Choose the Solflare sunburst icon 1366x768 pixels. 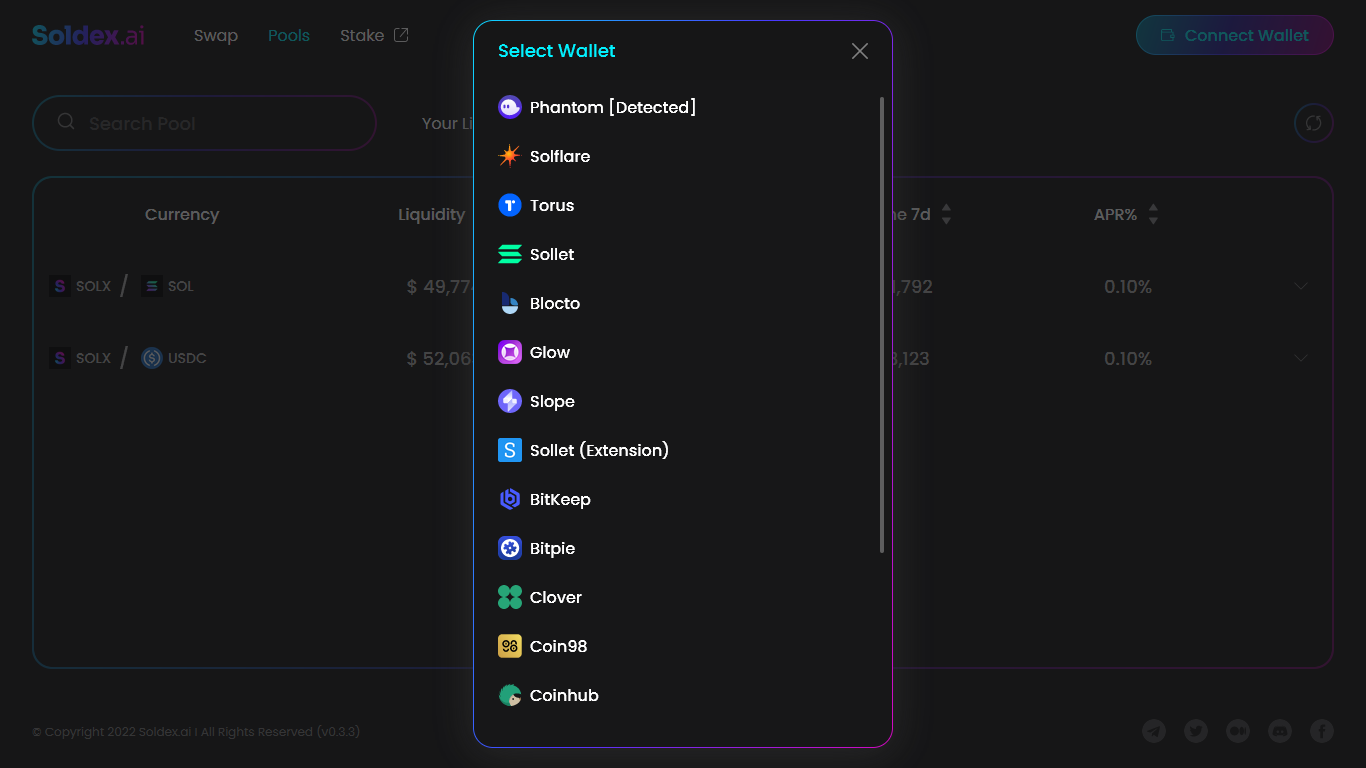(510, 156)
